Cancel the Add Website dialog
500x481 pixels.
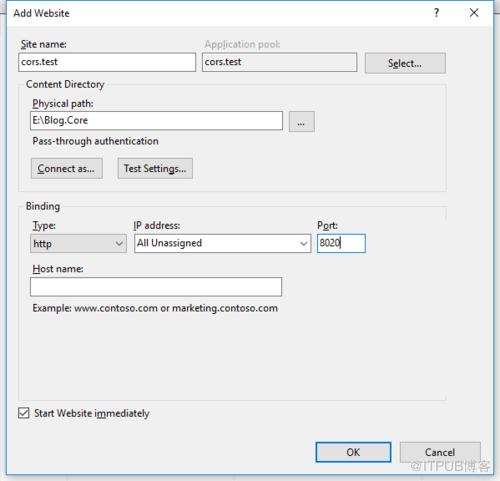440,452
